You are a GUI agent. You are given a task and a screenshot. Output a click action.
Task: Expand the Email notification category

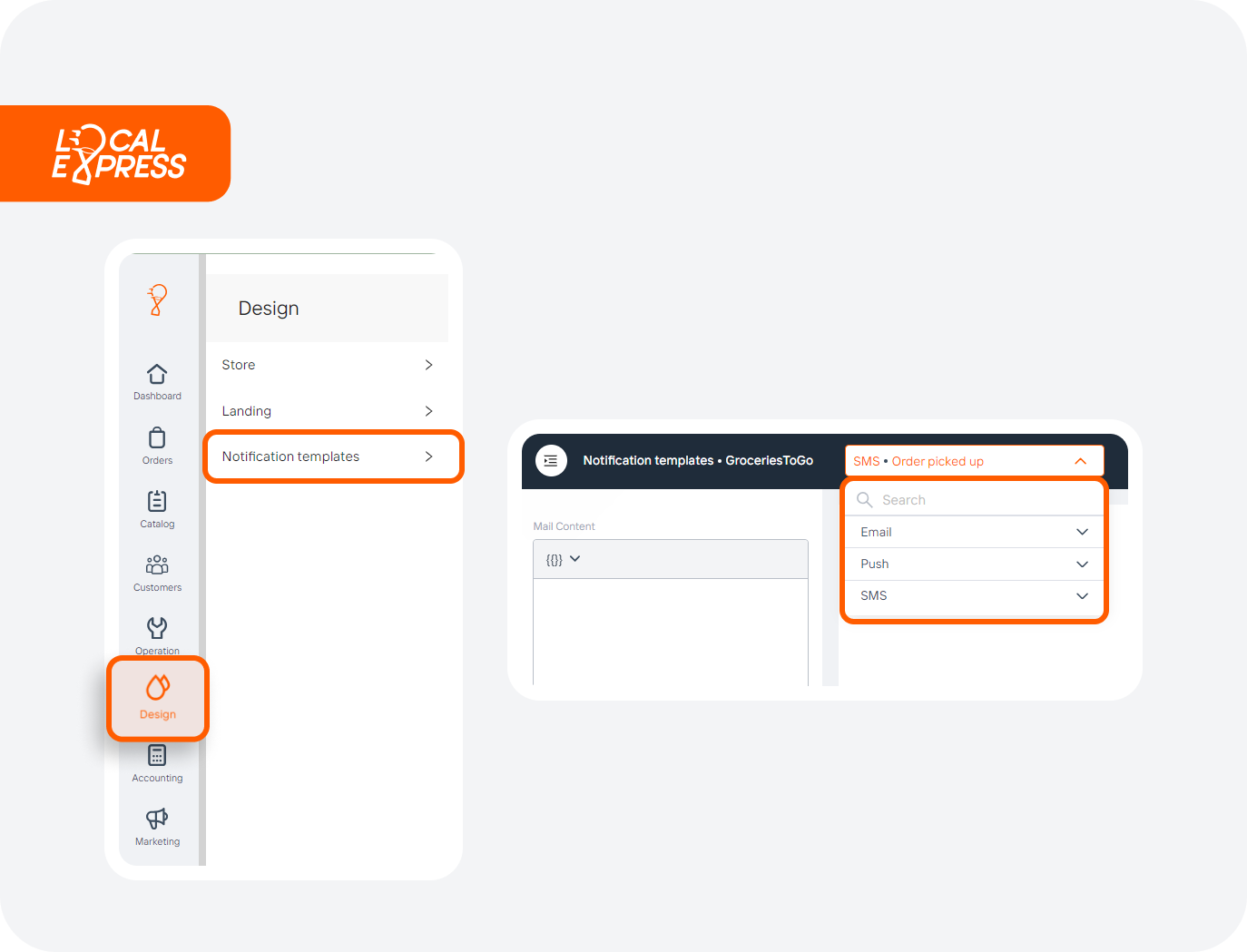point(974,532)
